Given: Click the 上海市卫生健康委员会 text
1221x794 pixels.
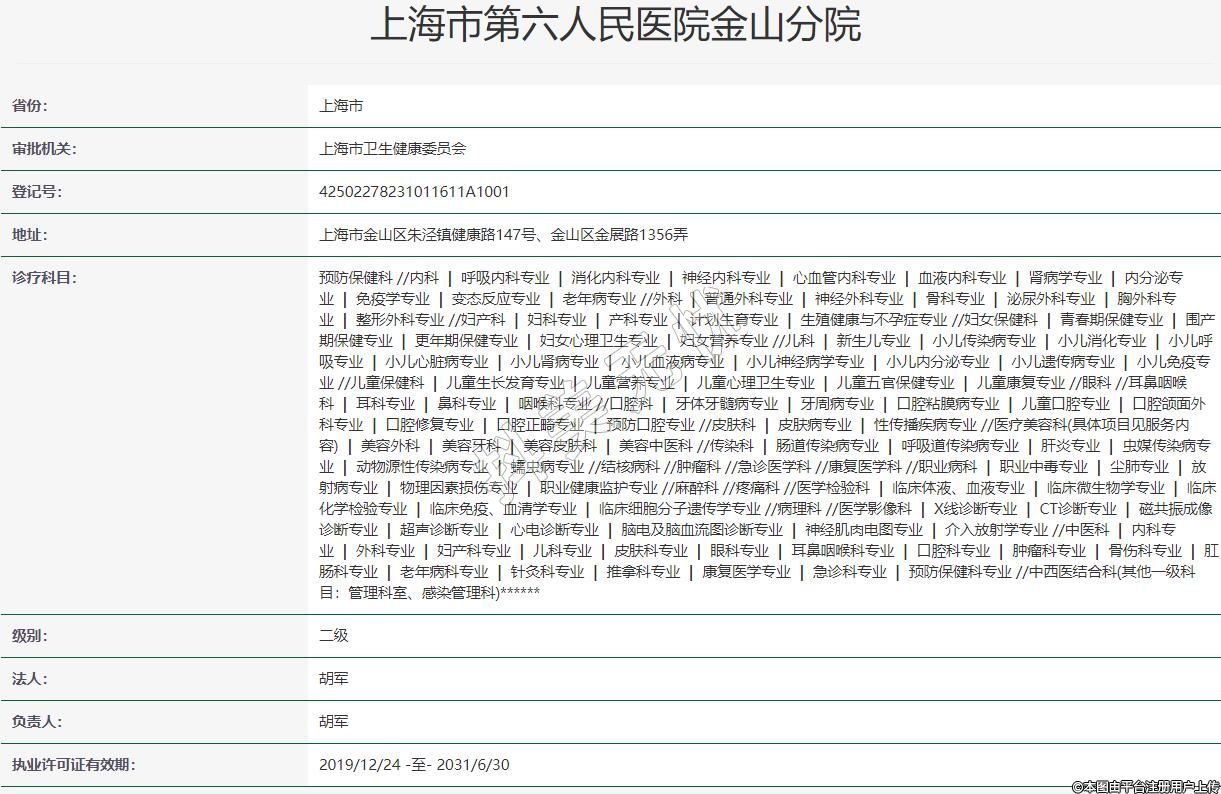Looking at the screenshot, I should point(392,149).
